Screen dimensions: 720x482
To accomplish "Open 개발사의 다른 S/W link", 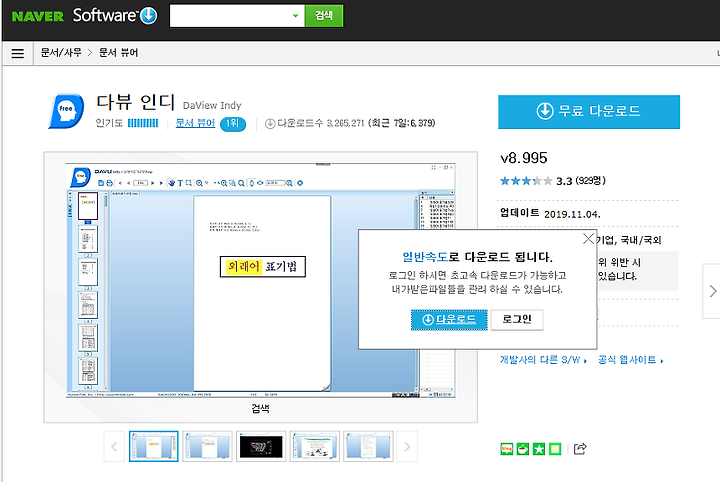I will click(x=543, y=360).
